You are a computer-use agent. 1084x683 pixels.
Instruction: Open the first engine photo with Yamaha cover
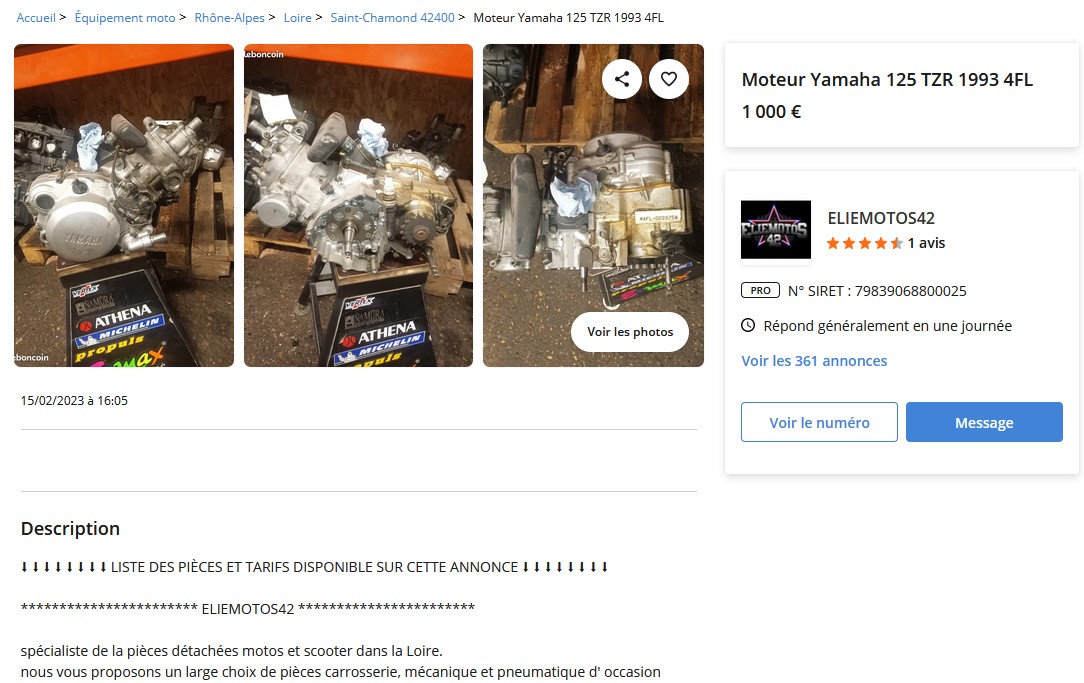(x=124, y=205)
